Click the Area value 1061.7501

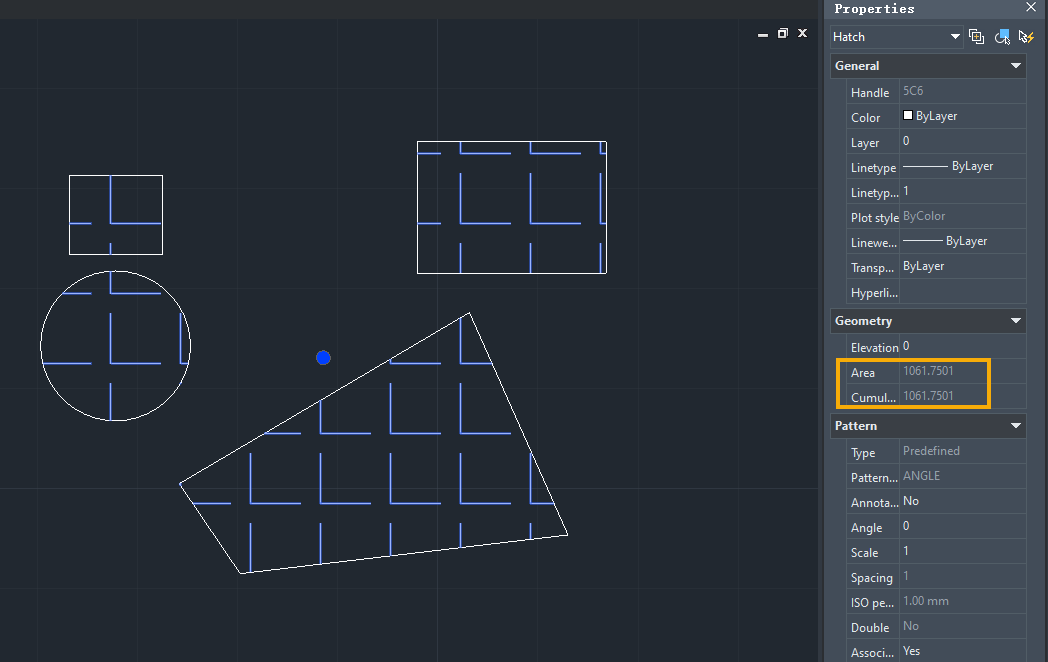(x=928, y=371)
